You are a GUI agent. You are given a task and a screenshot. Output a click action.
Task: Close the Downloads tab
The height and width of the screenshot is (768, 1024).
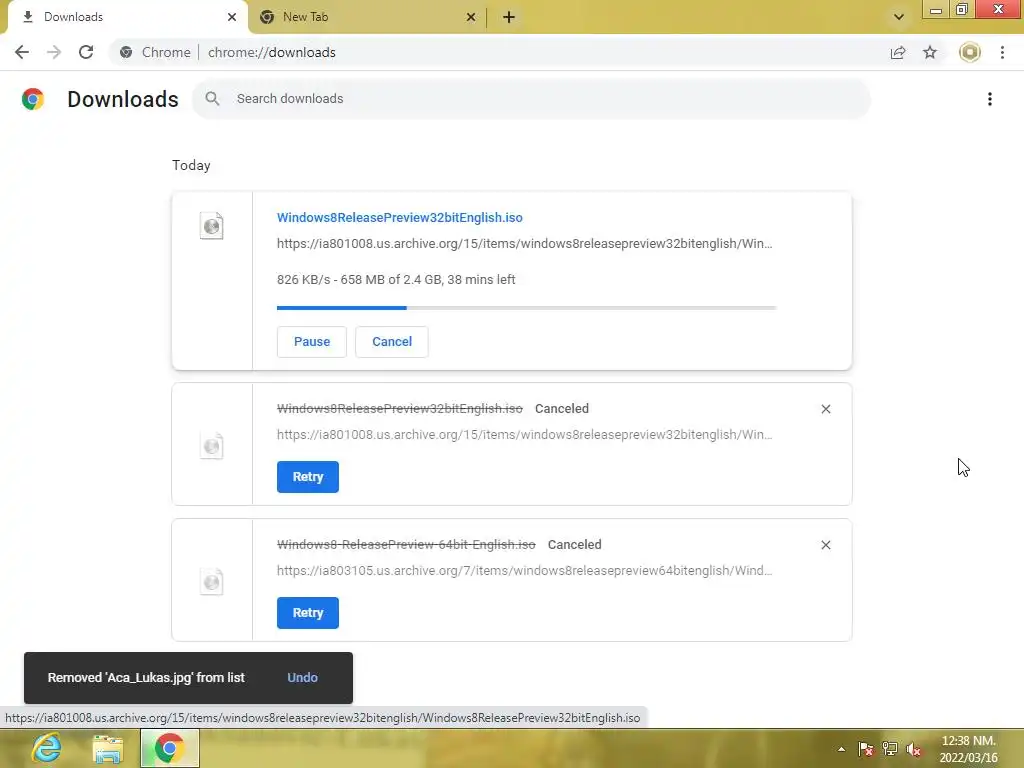coord(232,17)
